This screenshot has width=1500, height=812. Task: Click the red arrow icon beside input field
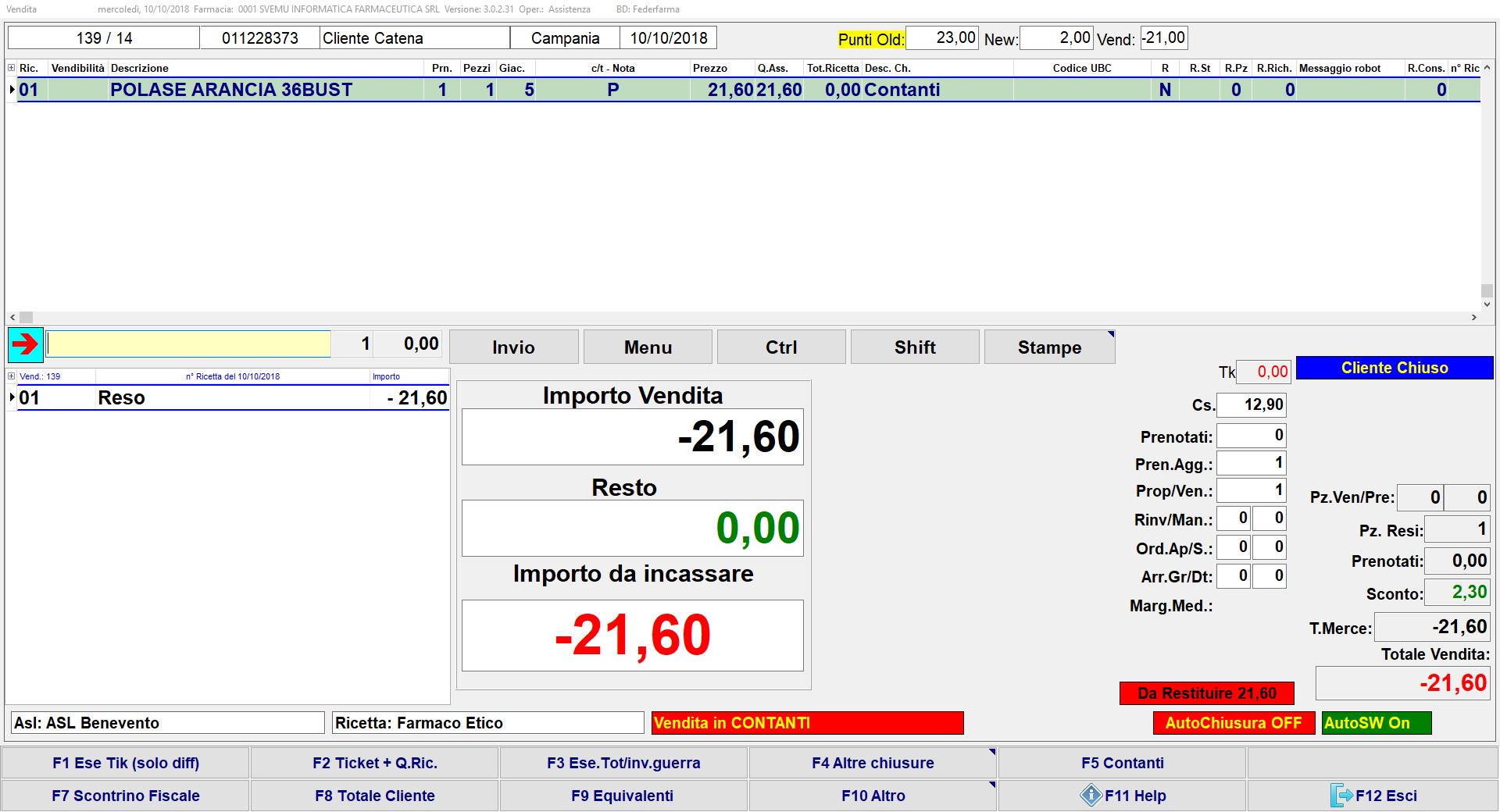[26, 344]
